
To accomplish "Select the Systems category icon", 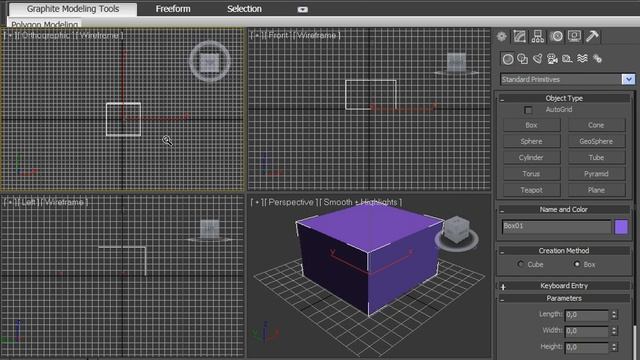I will pos(598,59).
